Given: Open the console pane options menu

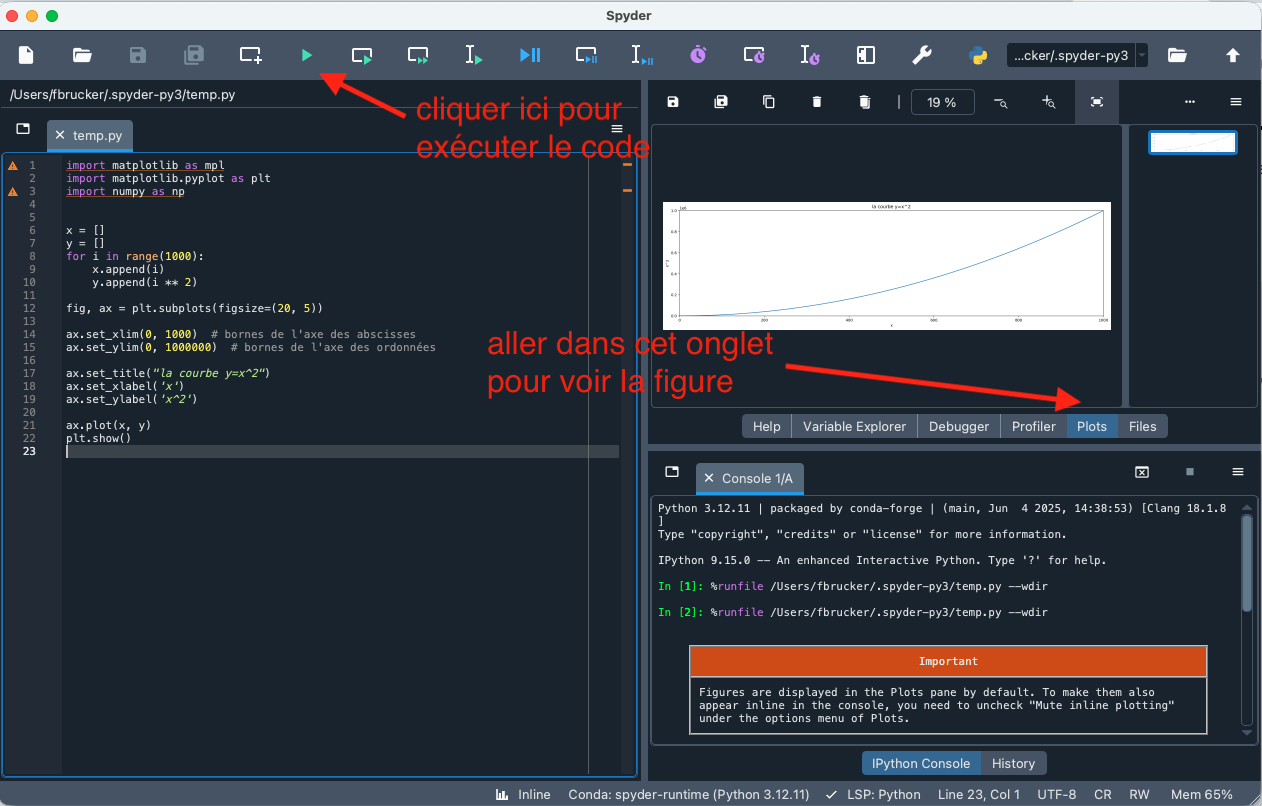Looking at the screenshot, I should click(1237, 472).
